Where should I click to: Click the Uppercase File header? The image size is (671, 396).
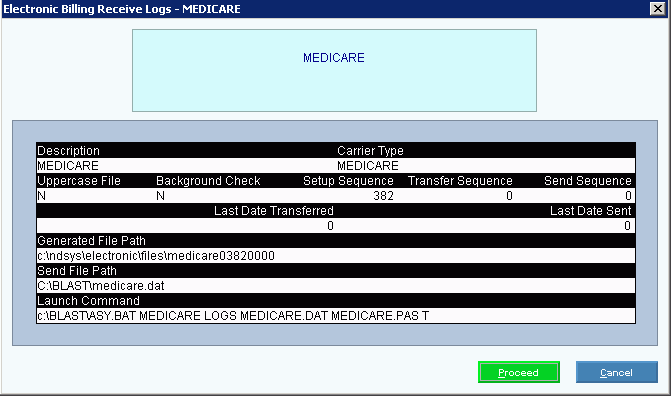click(79, 181)
